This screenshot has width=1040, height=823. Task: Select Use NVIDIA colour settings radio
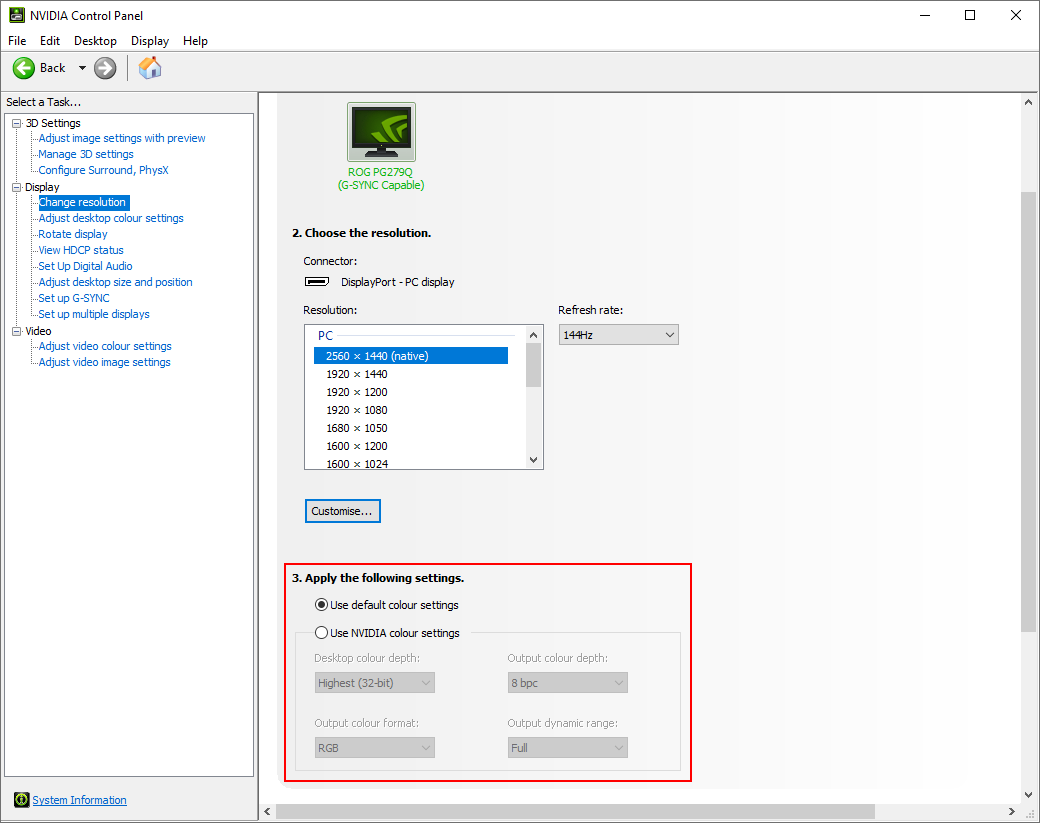tap(321, 633)
